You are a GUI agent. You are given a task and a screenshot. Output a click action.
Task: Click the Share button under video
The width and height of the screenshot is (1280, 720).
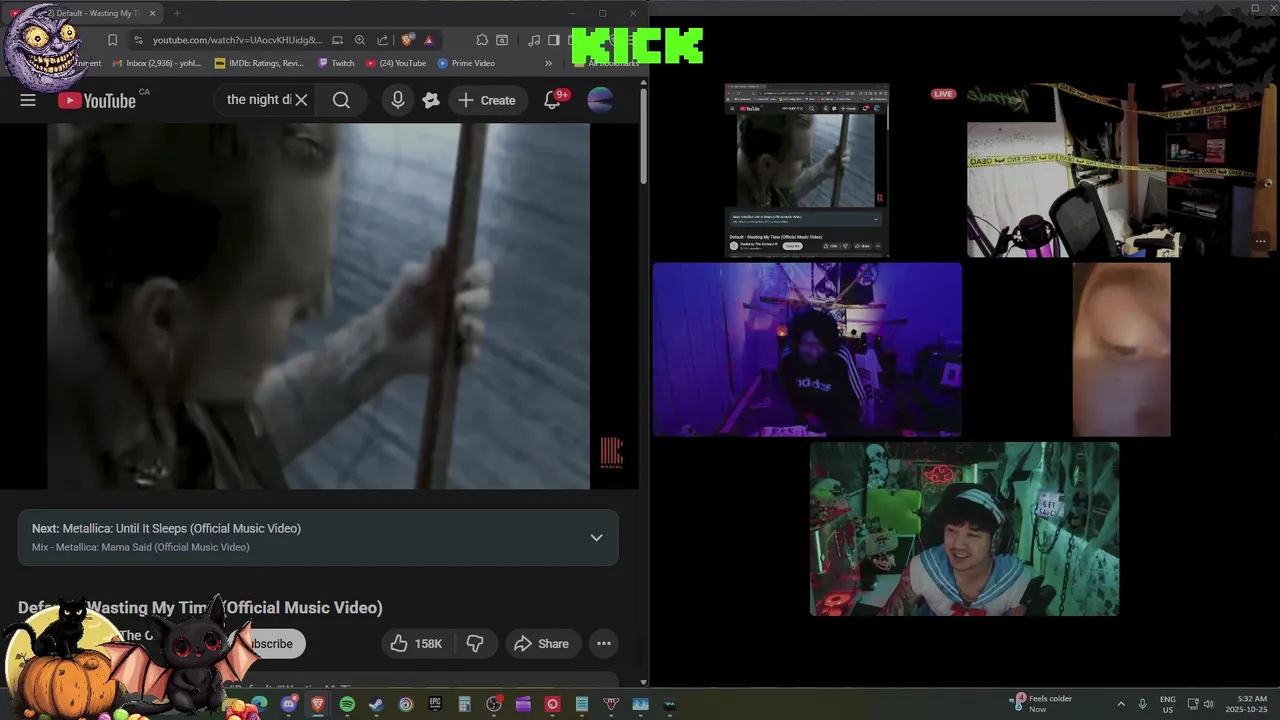[541, 644]
